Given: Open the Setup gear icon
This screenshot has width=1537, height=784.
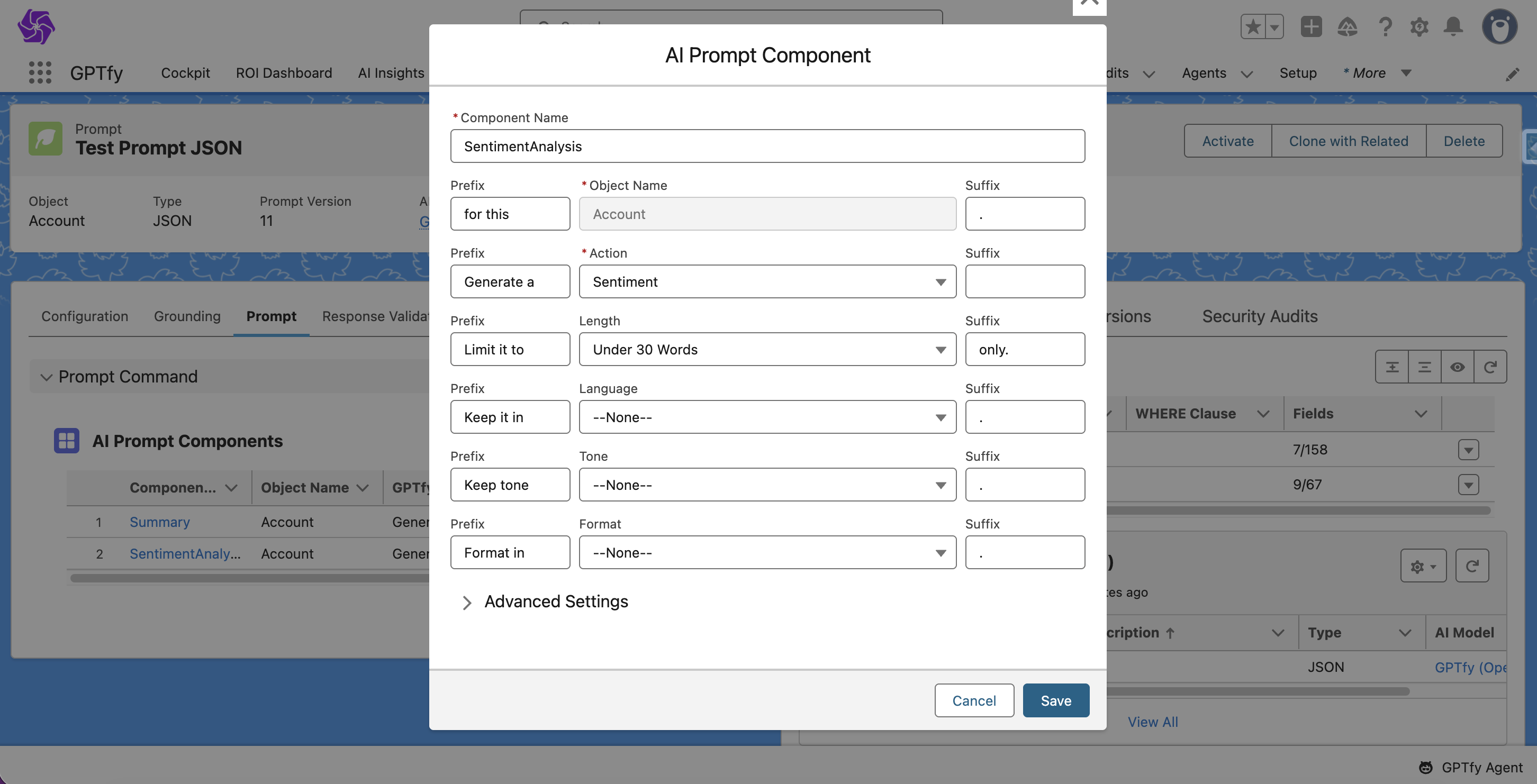Looking at the screenshot, I should point(1419,27).
